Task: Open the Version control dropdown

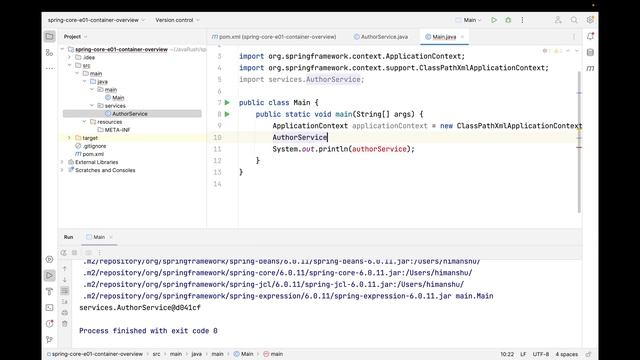Action: (178, 20)
